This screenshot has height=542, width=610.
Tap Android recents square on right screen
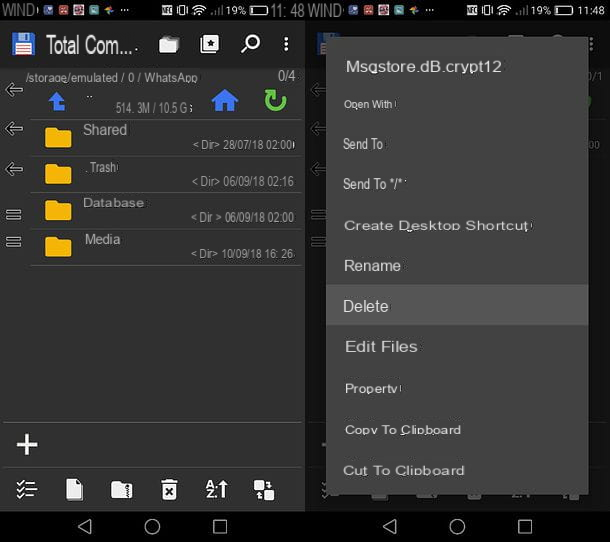525,527
